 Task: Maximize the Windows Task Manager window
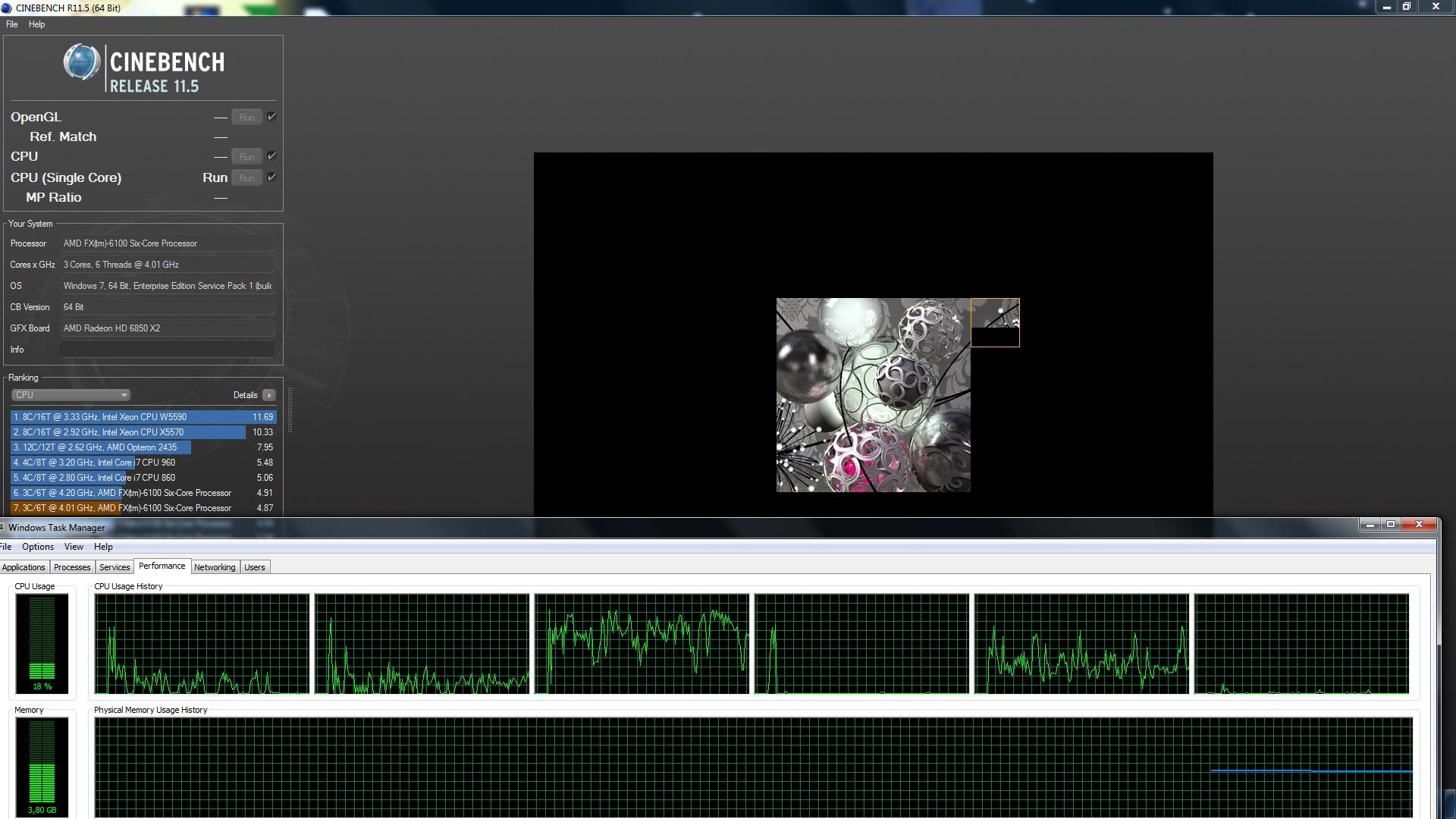coord(1391,524)
